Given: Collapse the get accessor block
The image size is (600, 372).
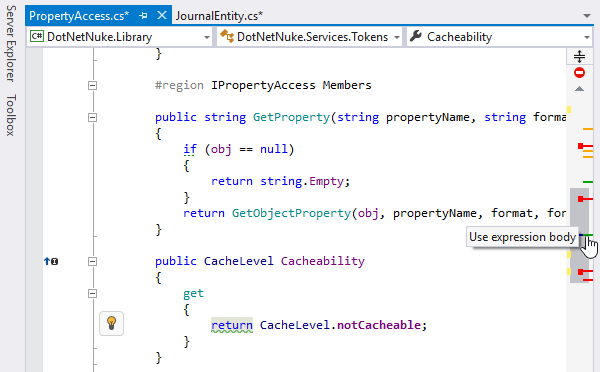Looking at the screenshot, I should tap(92, 294).
